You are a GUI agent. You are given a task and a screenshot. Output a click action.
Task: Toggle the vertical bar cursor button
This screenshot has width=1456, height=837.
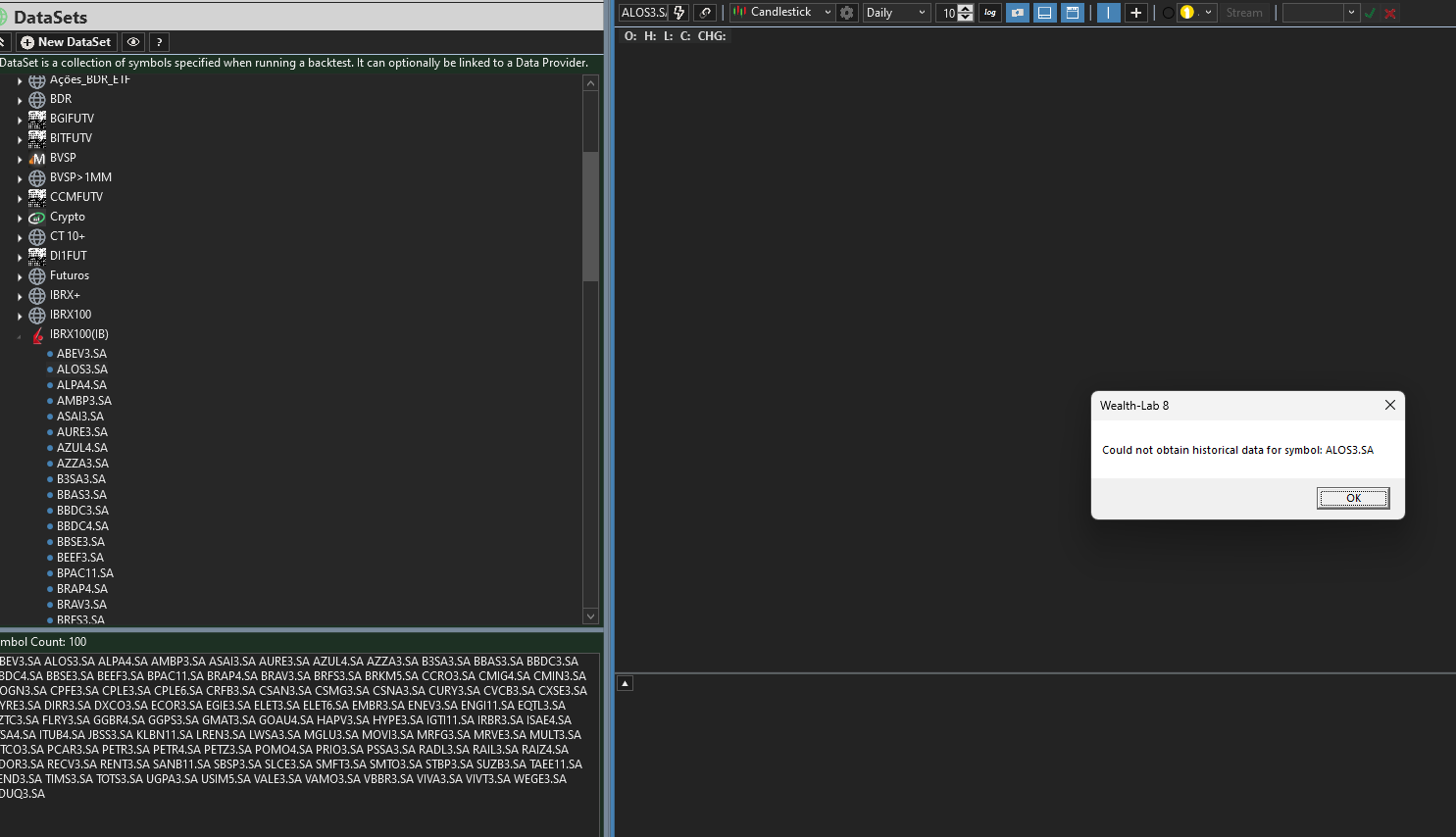pos(1108,13)
